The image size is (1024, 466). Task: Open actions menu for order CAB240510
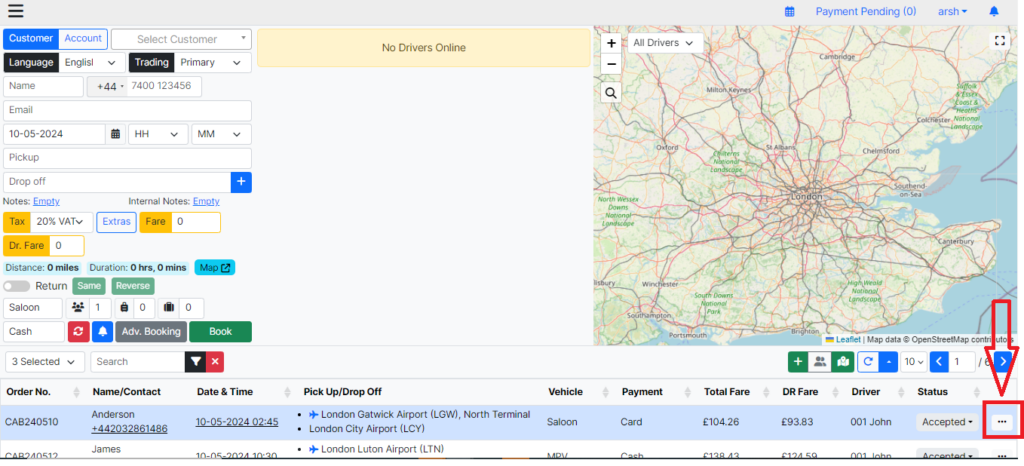(x=1001, y=422)
